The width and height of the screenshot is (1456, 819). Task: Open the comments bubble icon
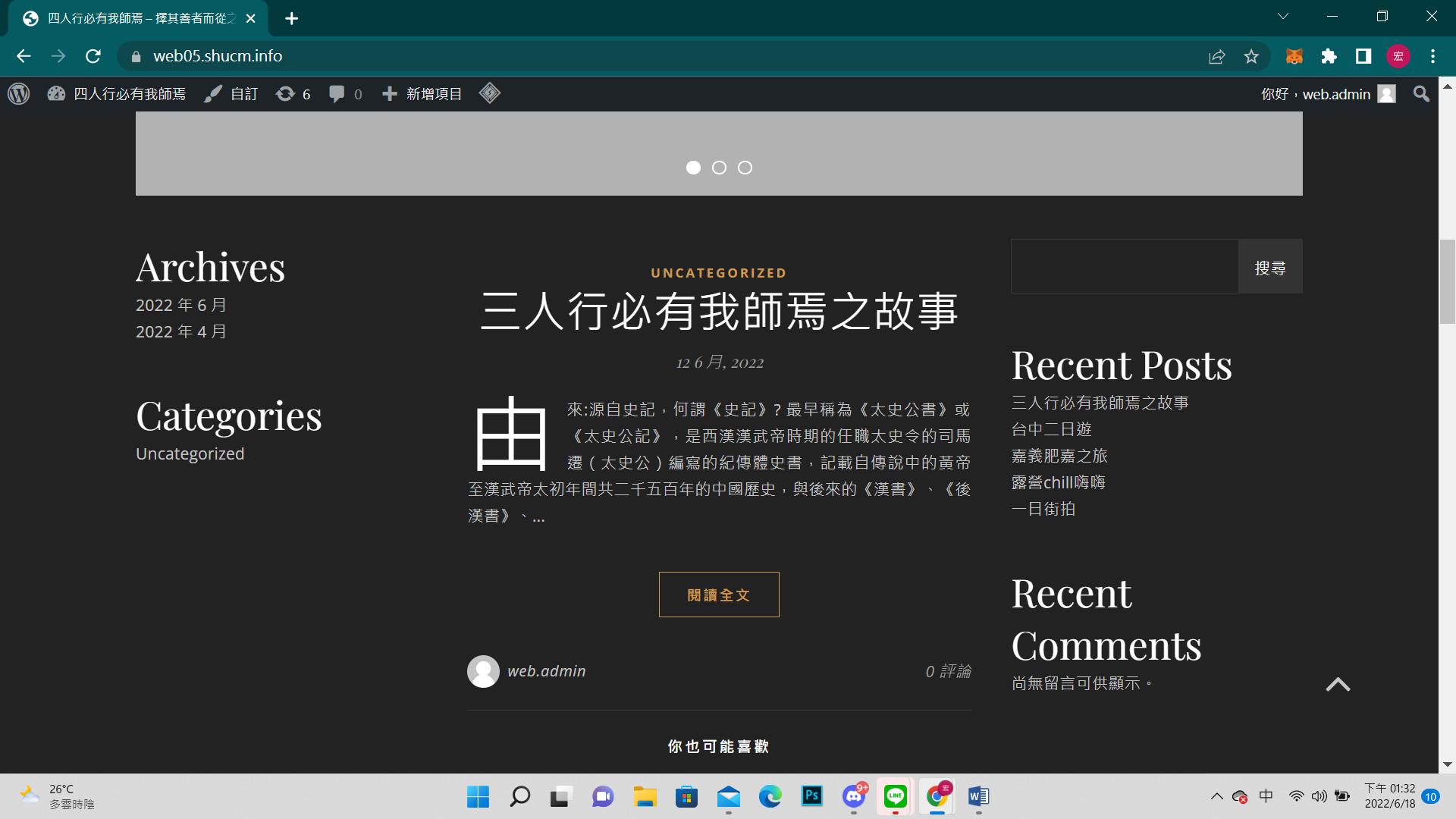coord(337,94)
